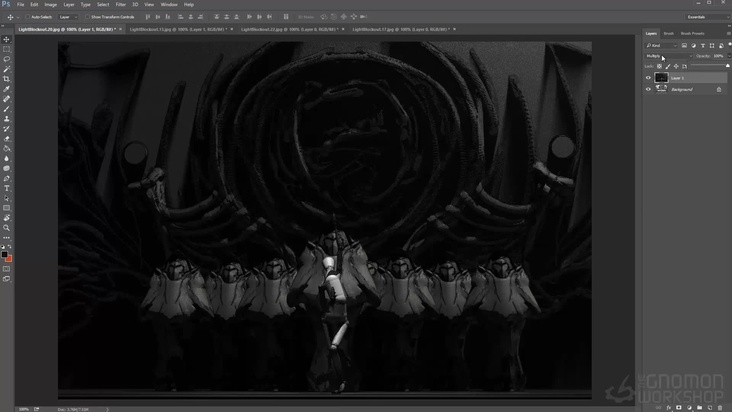The height and width of the screenshot is (412, 732).
Task: Select the Magic Wand tool
Action: 7,69
